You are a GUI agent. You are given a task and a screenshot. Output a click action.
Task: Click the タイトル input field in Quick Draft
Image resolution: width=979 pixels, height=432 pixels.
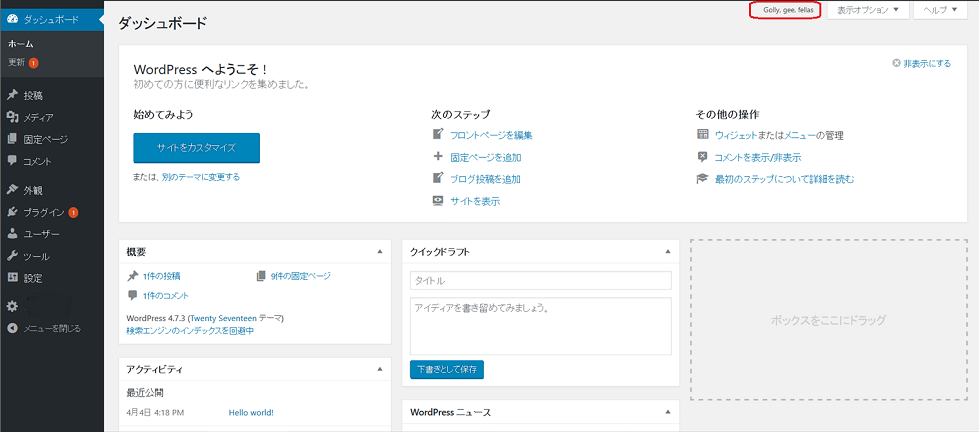coord(540,281)
